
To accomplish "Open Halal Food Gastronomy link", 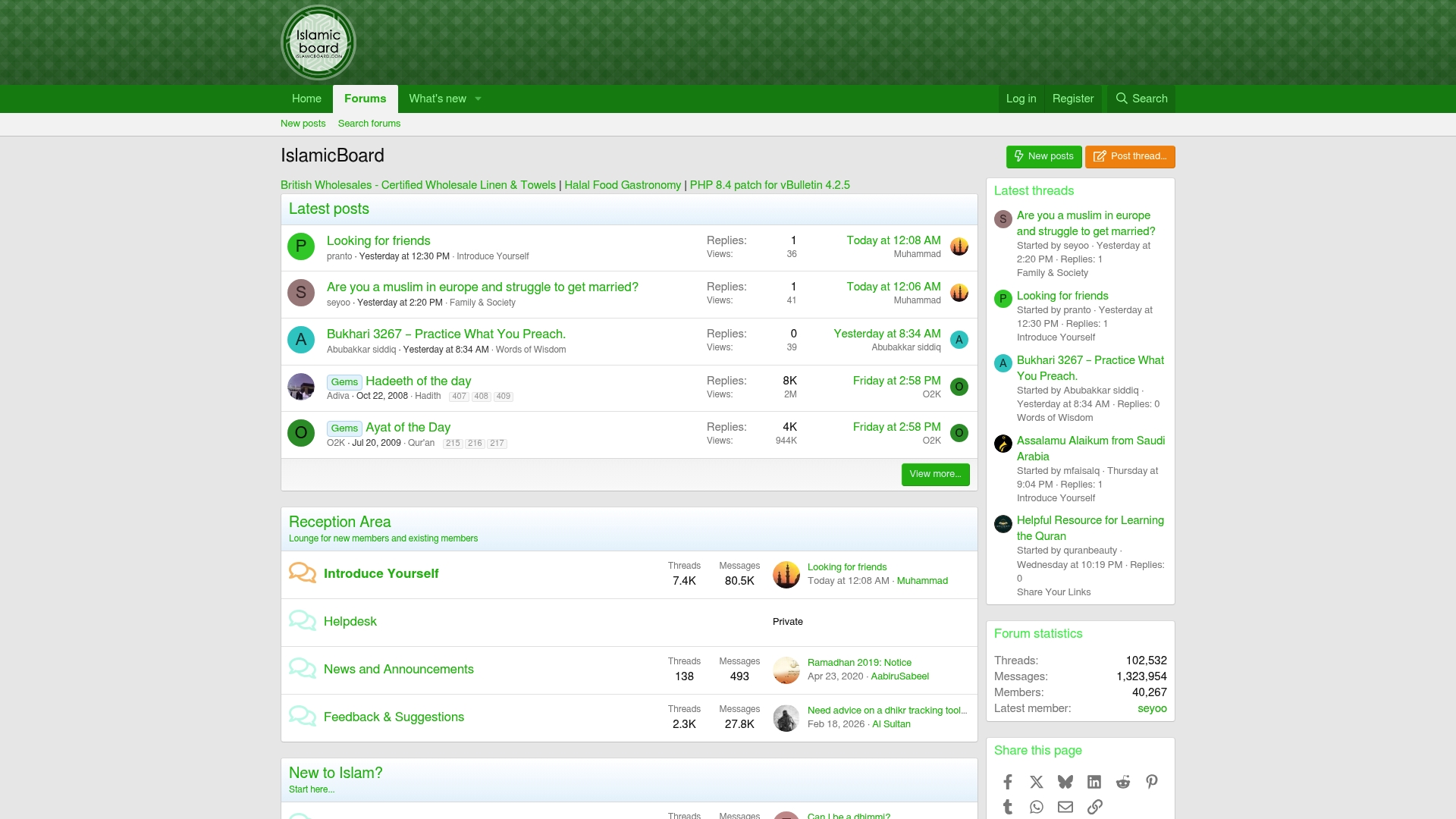I will coord(623,185).
